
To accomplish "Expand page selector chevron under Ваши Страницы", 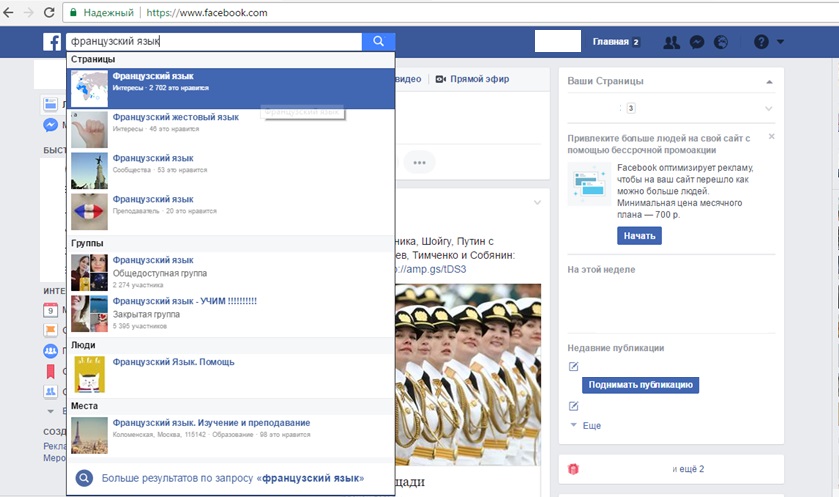I will coord(768,109).
